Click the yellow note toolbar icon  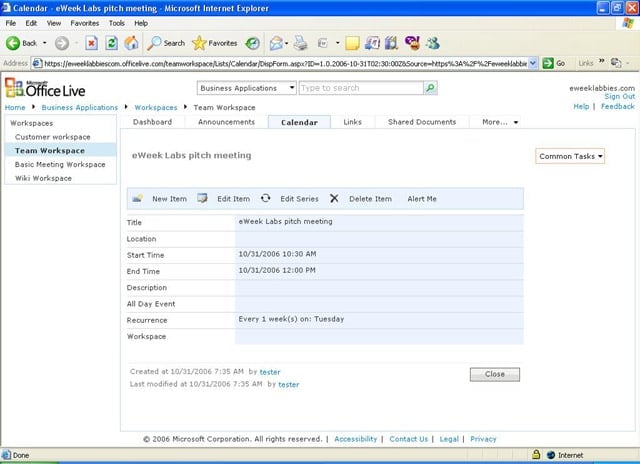(352, 43)
